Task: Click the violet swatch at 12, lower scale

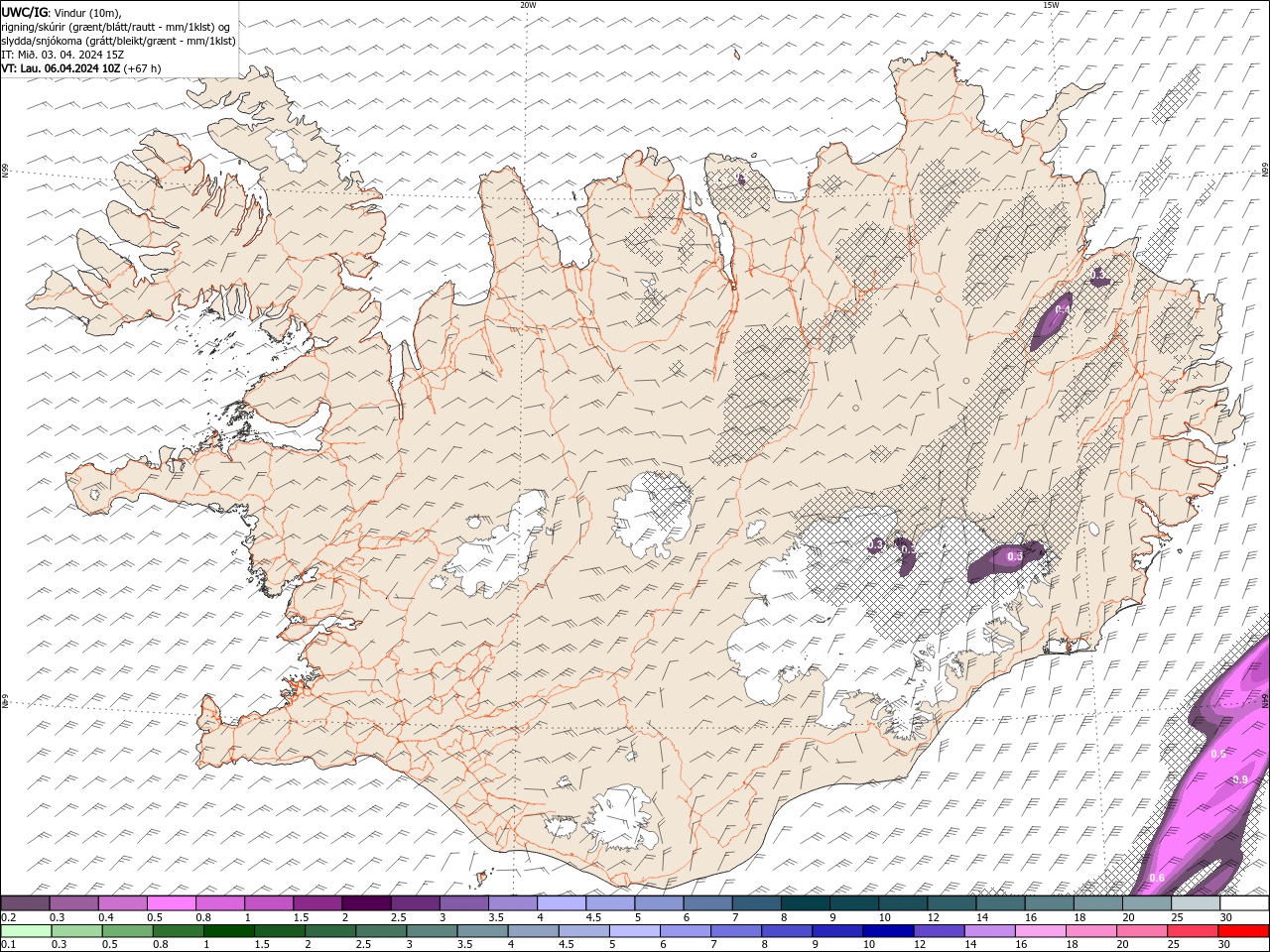Action: (x=938, y=931)
